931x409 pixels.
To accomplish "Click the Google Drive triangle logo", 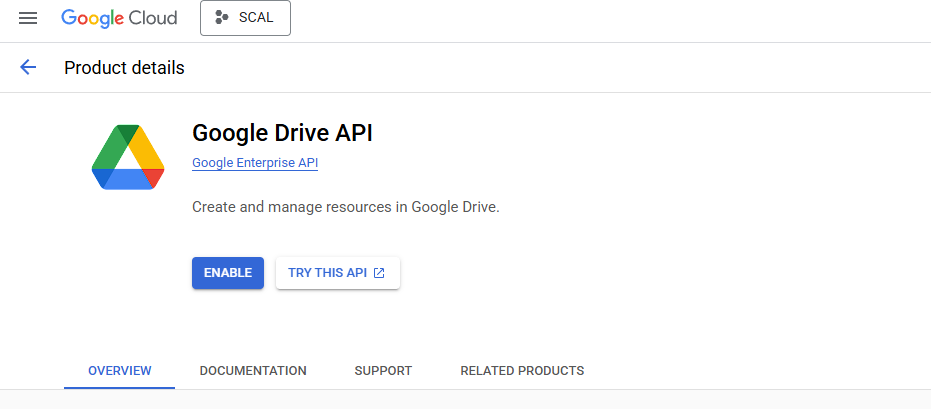I will tap(128, 158).
